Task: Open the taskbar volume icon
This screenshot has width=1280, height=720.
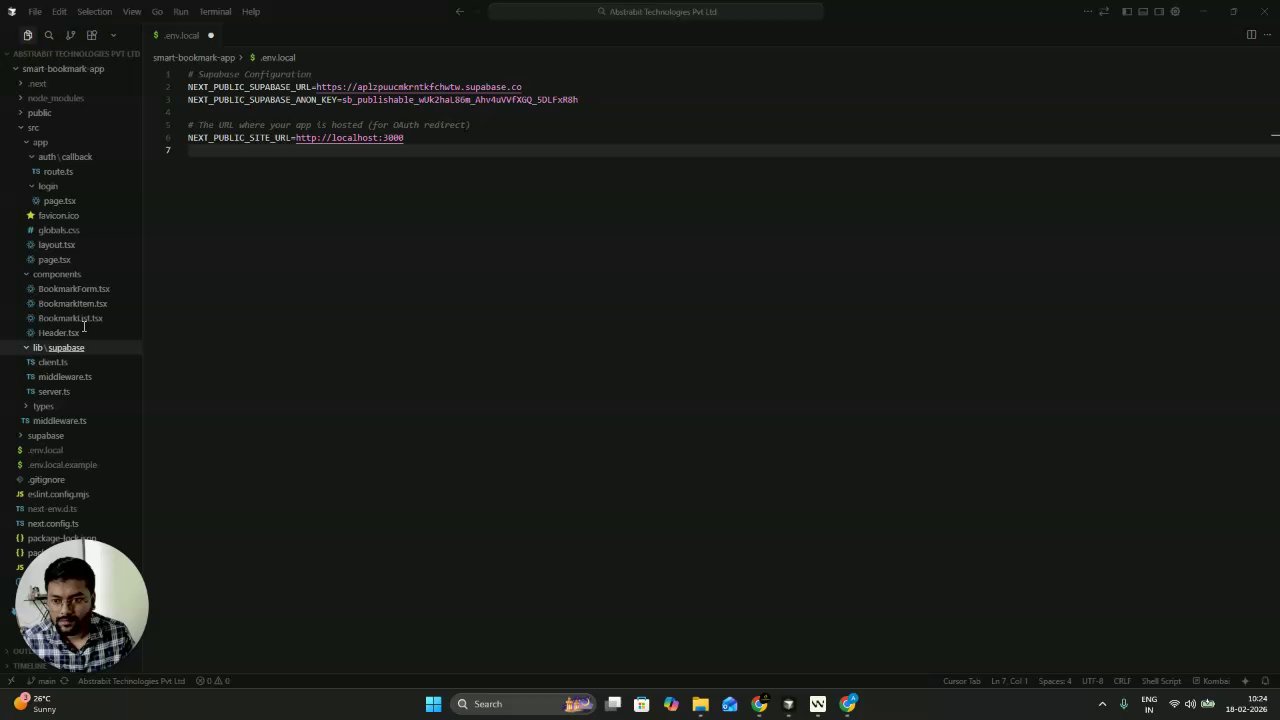Action: coord(1190,704)
